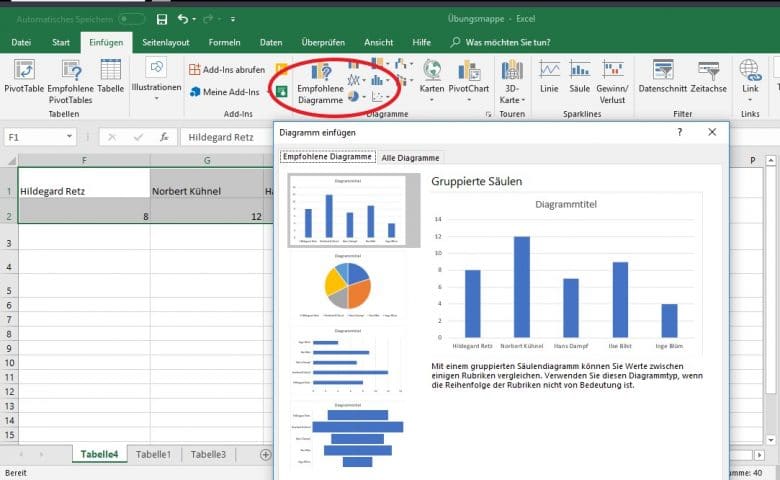The height and width of the screenshot is (480, 780).
Task: Click the Name Box showing F1
Action: [34, 137]
